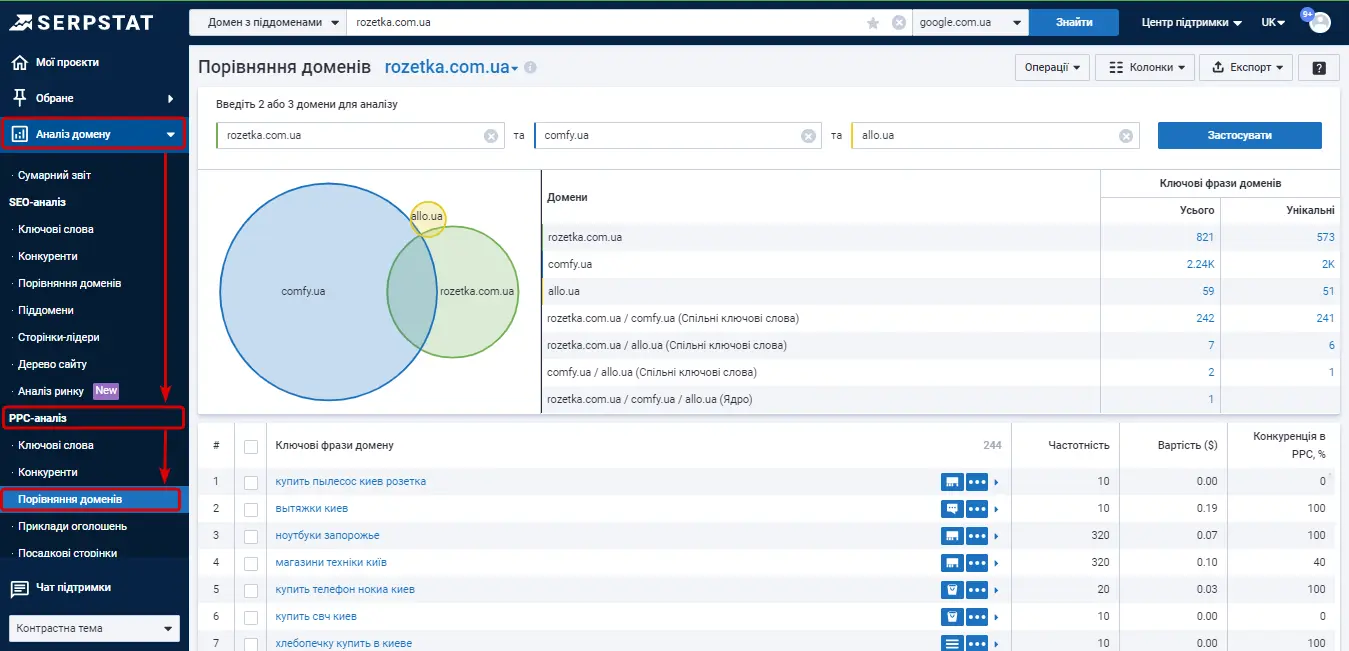The height and width of the screenshot is (651, 1349).
Task: Click the Чат підтримки chat icon
Action: click(19, 588)
